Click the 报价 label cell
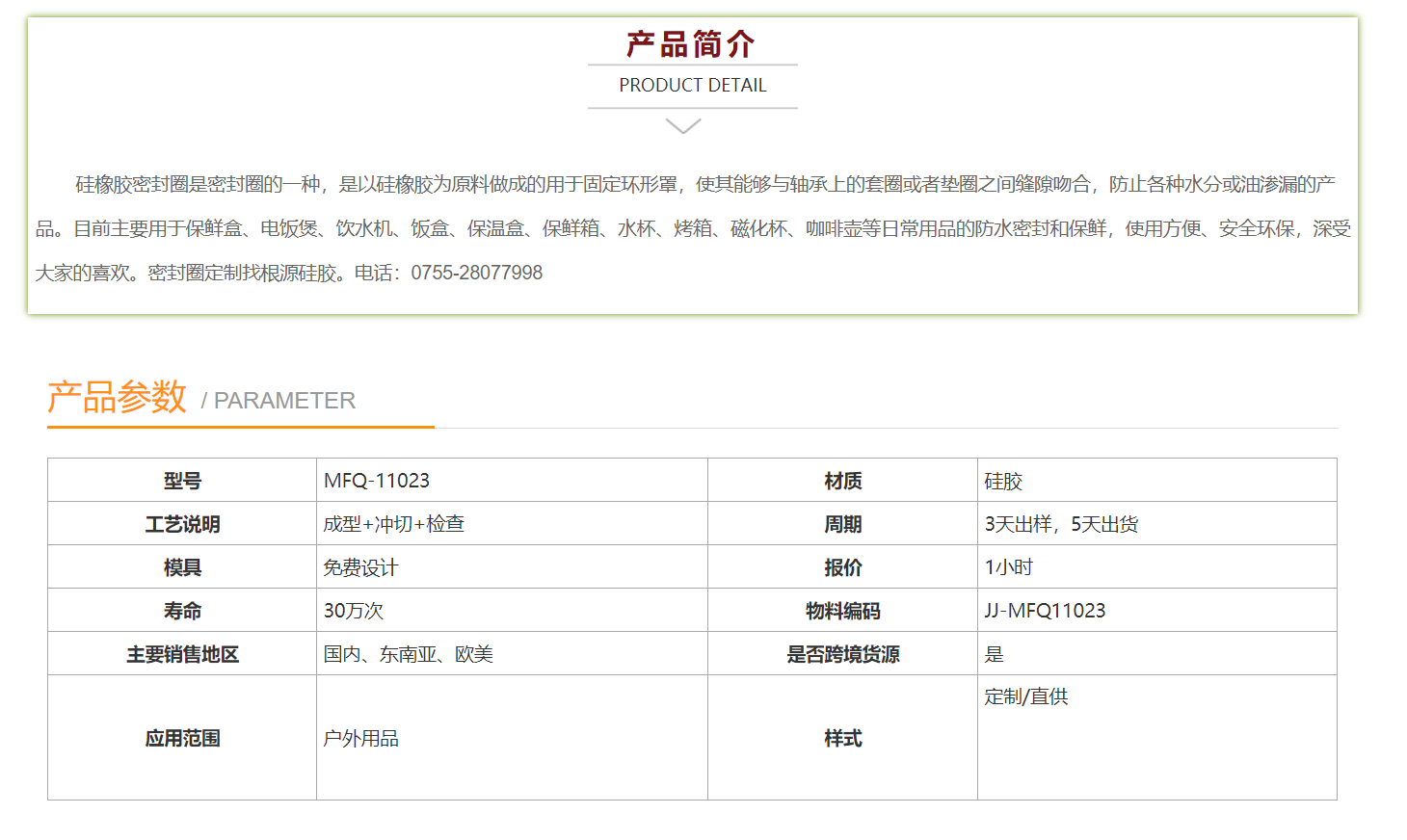This screenshot has width=1407, height=840. click(x=843, y=567)
